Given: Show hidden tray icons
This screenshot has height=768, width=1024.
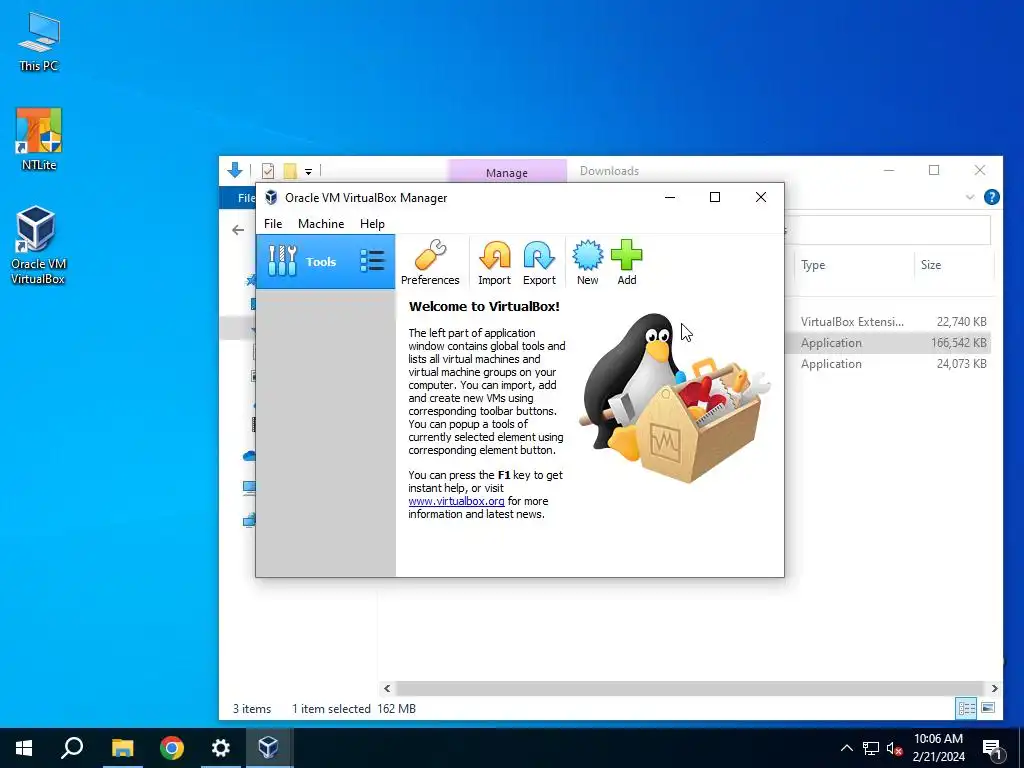Looking at the screenshot, I should coord(846,748).
